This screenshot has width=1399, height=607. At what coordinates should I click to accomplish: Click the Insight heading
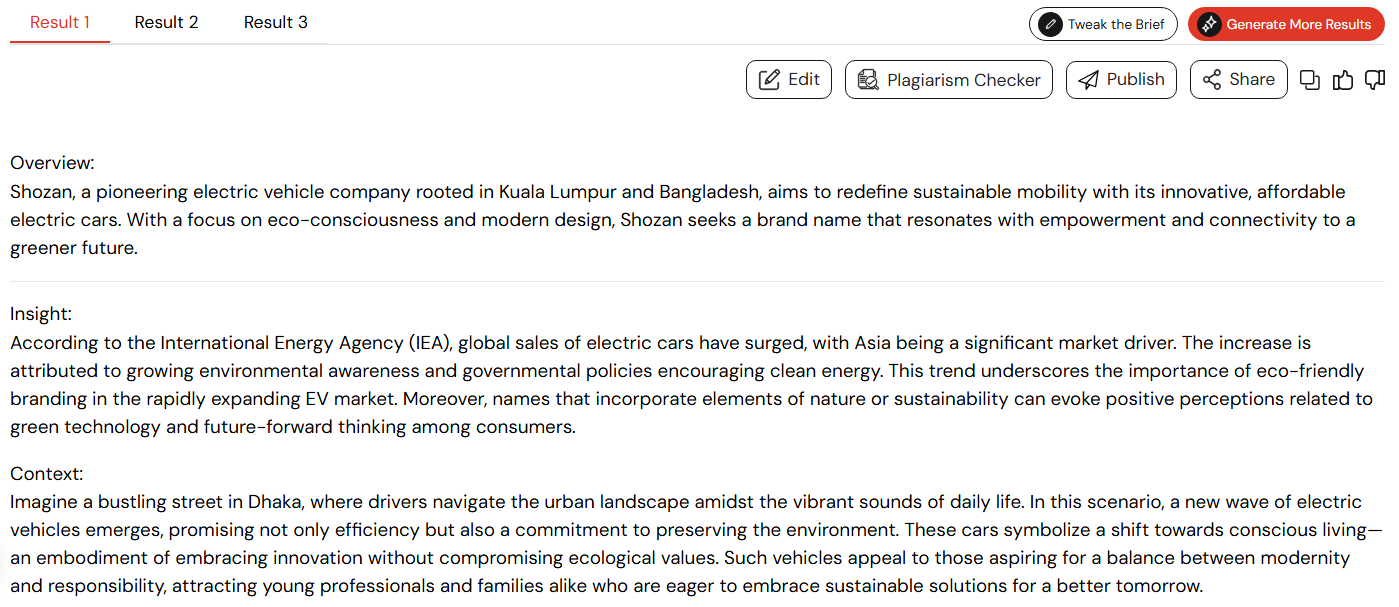click(x=41, y=314)
